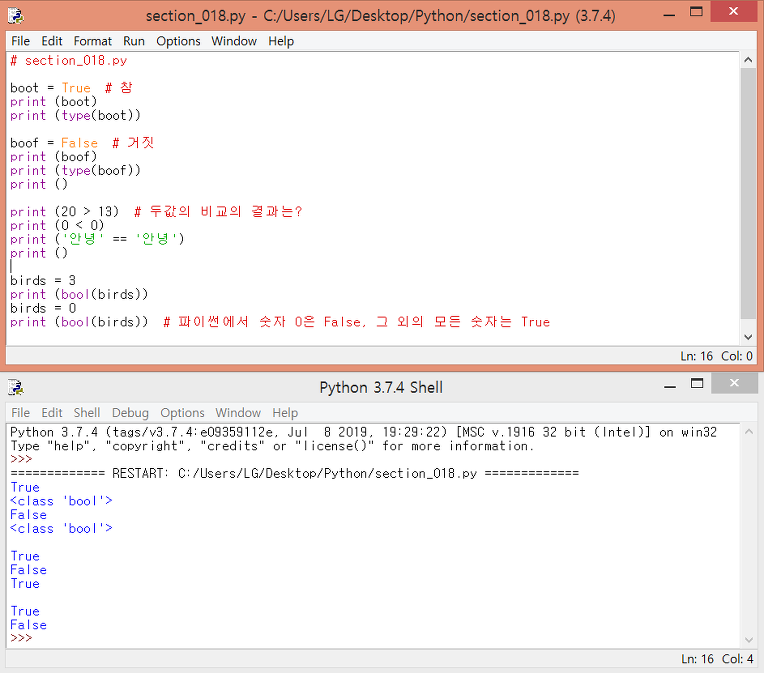Open the File menu in the editor window
This screenshot has width=764, height=673.
[x=20, y=41]
